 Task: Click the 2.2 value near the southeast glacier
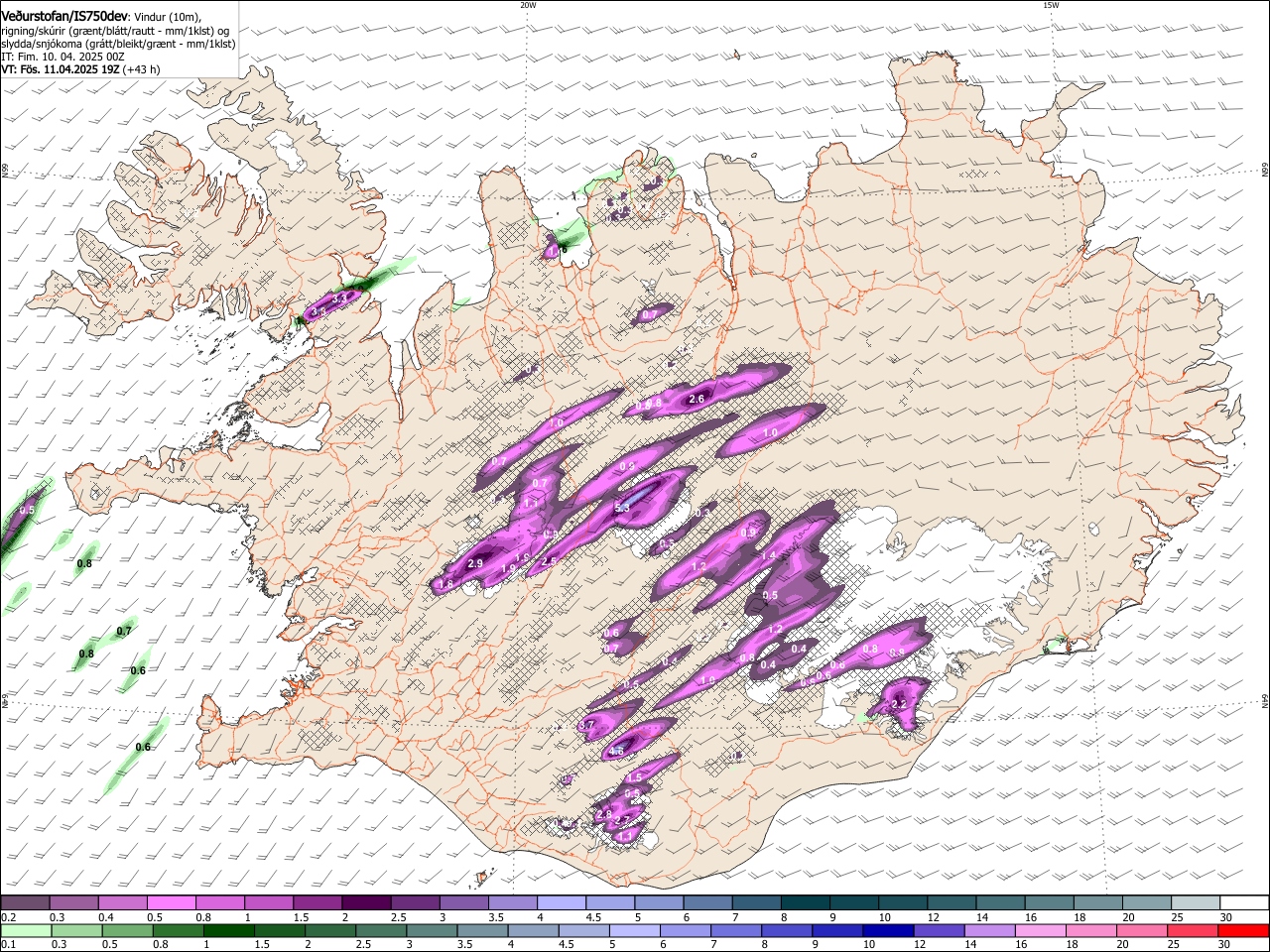tap(900, 704)
